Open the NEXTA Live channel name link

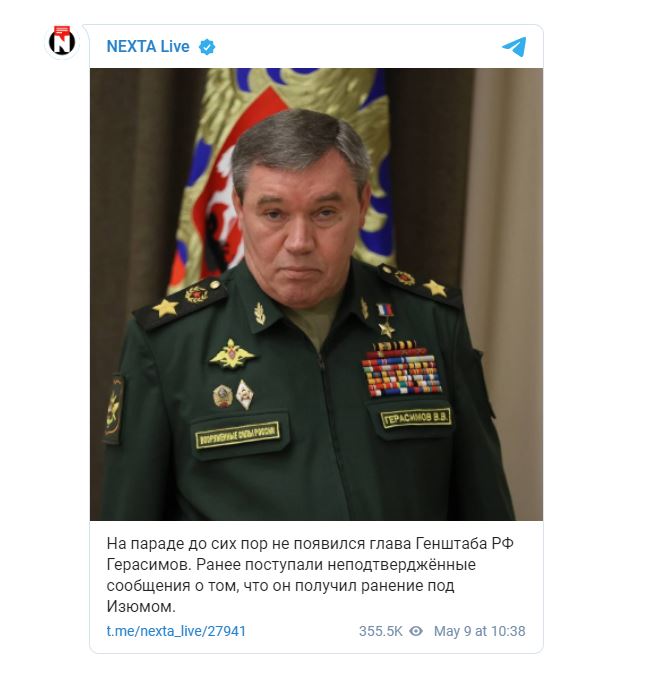148,46
